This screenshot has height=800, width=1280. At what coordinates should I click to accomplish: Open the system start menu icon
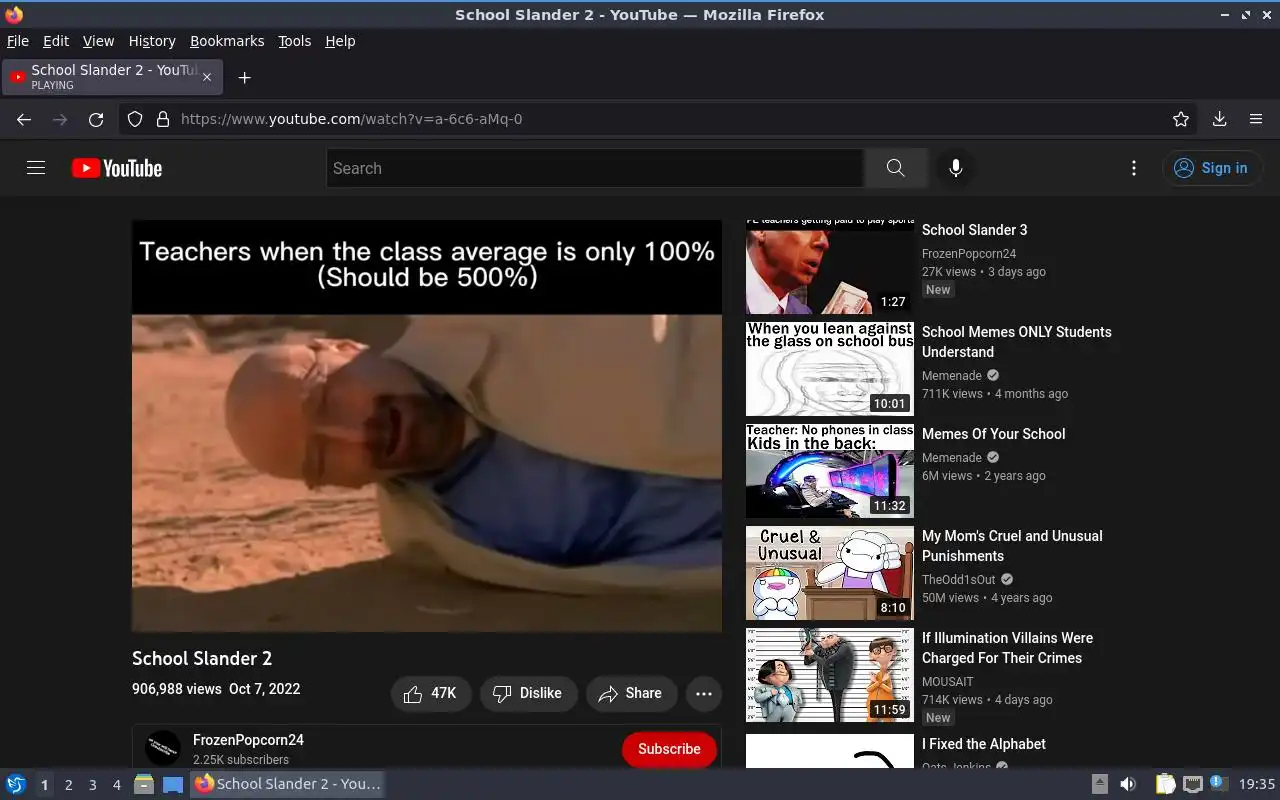point(16,784)
